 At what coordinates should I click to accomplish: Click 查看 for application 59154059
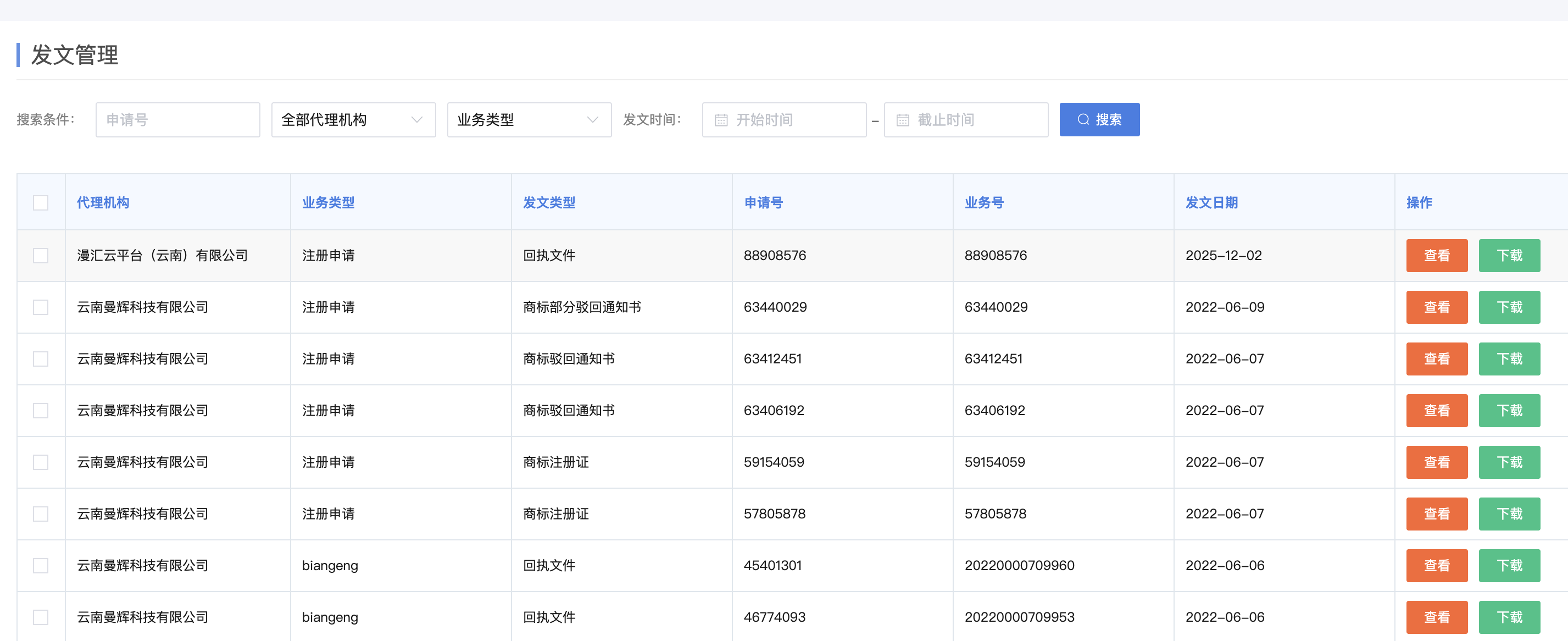pos(1436,462)
